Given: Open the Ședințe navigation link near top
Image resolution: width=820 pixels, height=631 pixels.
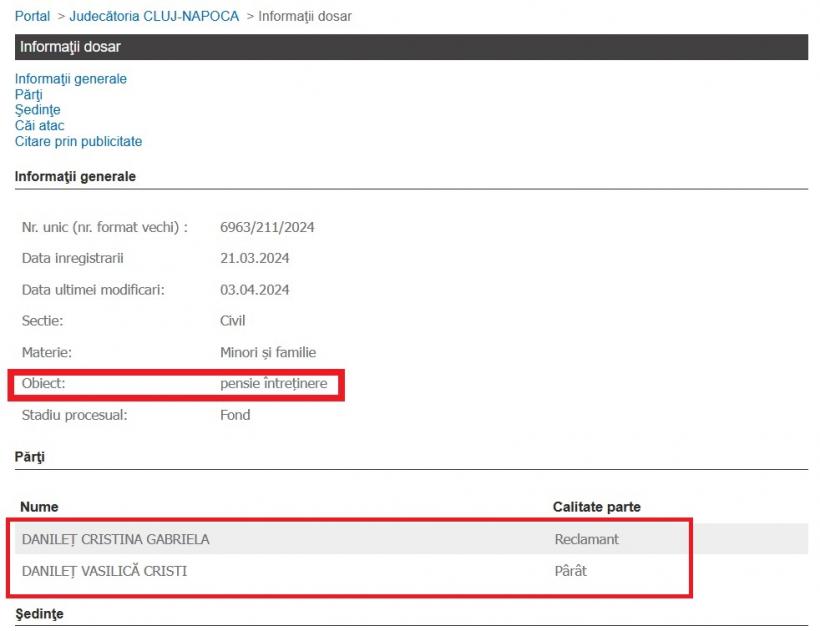Looking at the screenshot, I should [37, 110].
